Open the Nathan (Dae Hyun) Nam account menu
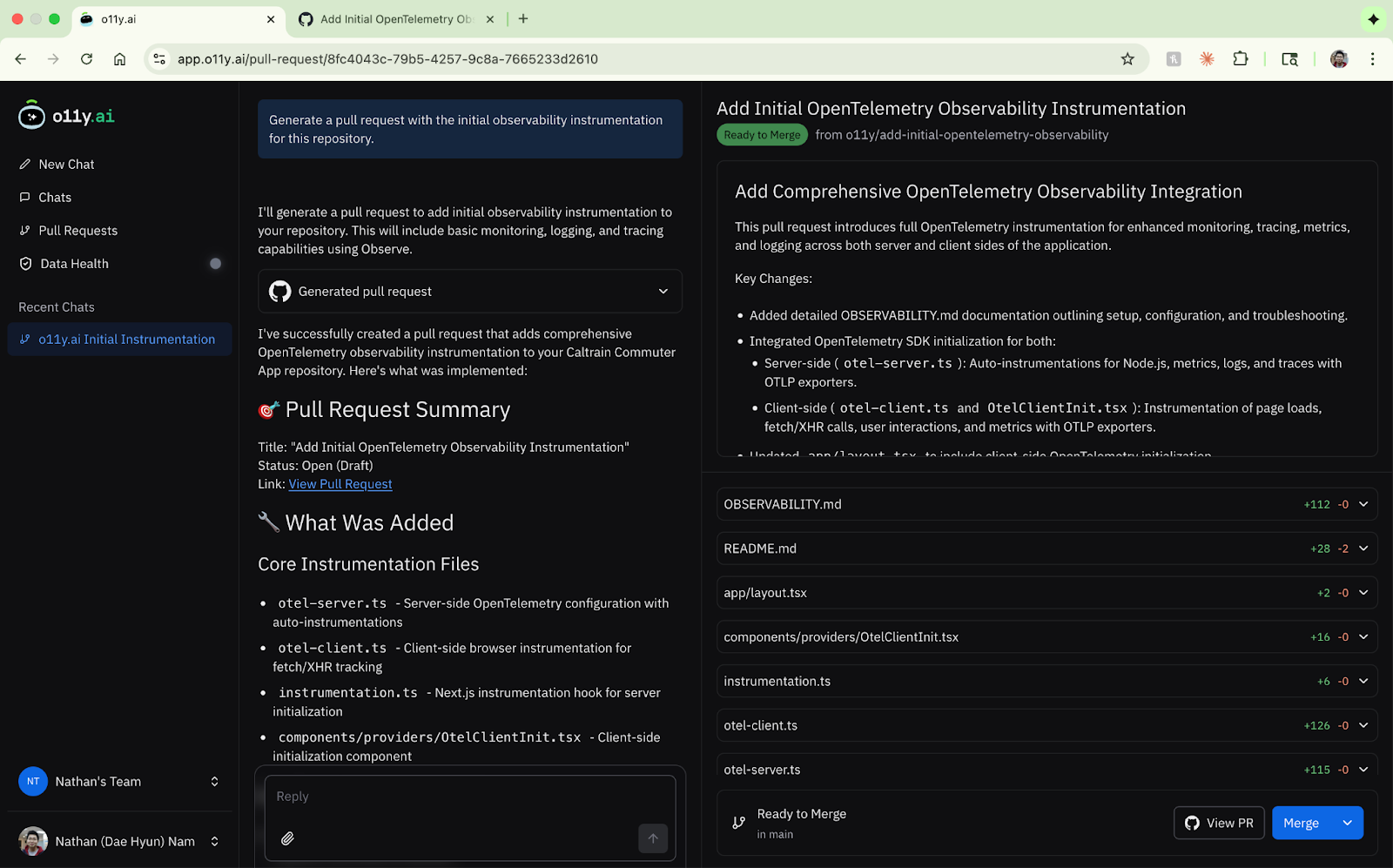Viewport: 1393px width, 868px height. (x=119, y=841)
